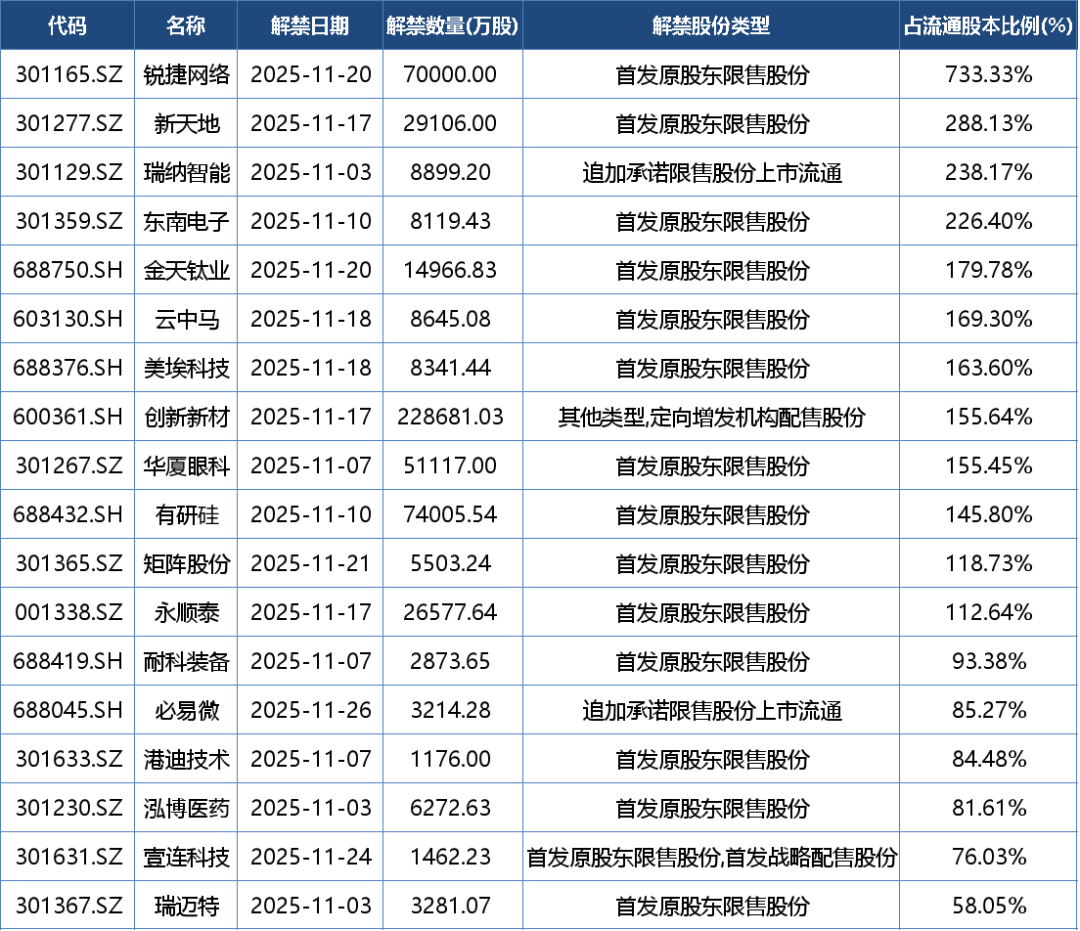This screenshot has height=931, width=1080.
Task: Click the 84.48% ratio cell
Action: click(988, 759)
